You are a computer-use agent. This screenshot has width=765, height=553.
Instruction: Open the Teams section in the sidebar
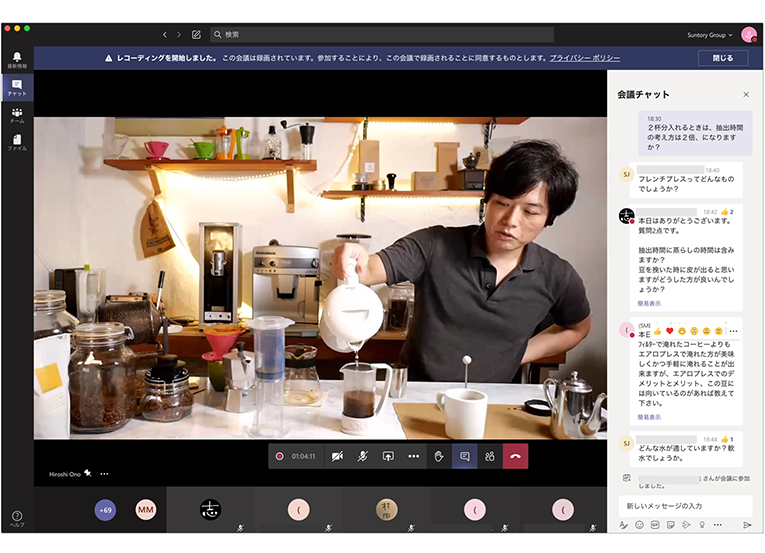click(17, 115)
